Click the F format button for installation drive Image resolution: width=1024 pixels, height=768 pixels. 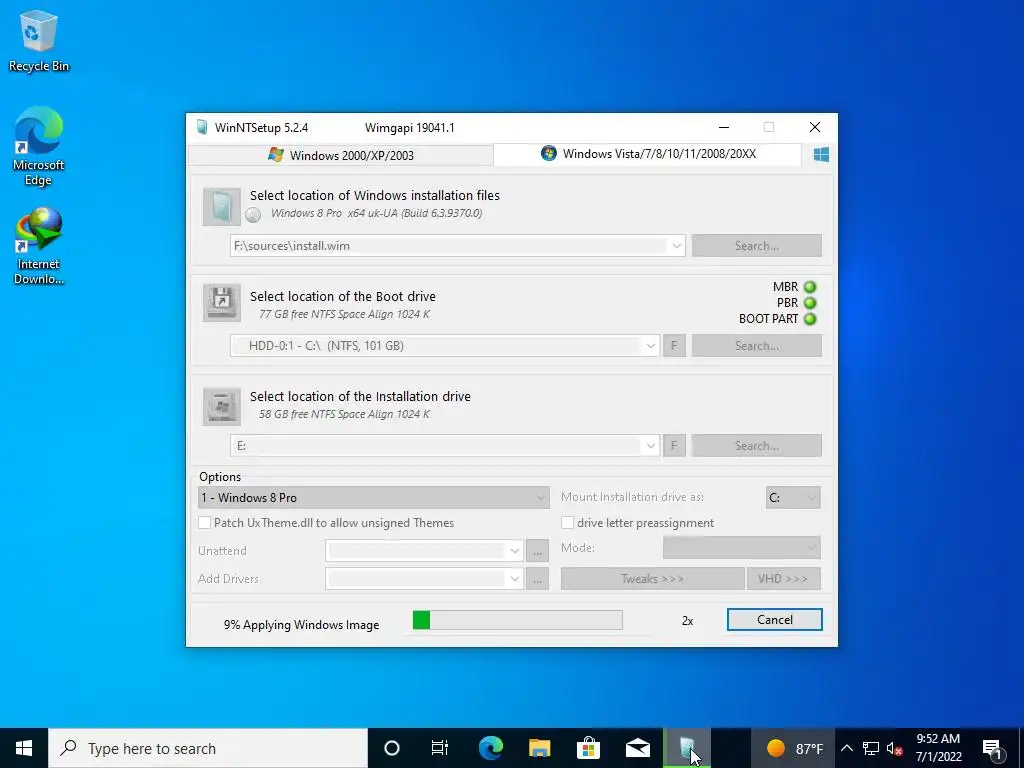tap(674, 446)
